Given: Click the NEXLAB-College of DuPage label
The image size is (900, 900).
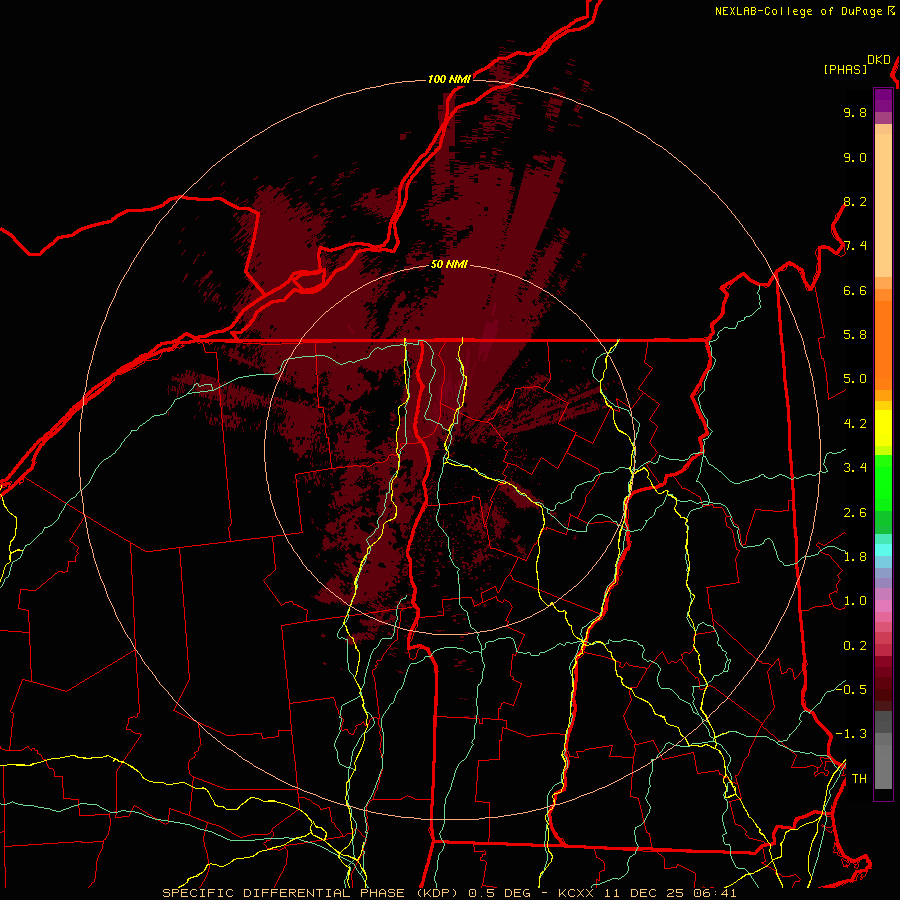Looking at the screenshot, I should pos(798,11).
